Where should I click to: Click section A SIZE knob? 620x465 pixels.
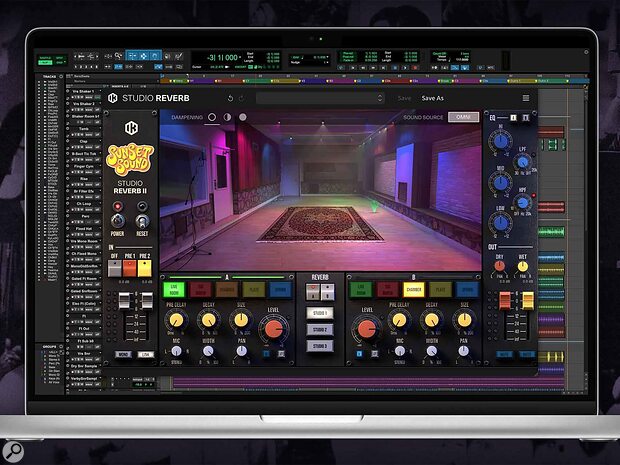point(241,320)
